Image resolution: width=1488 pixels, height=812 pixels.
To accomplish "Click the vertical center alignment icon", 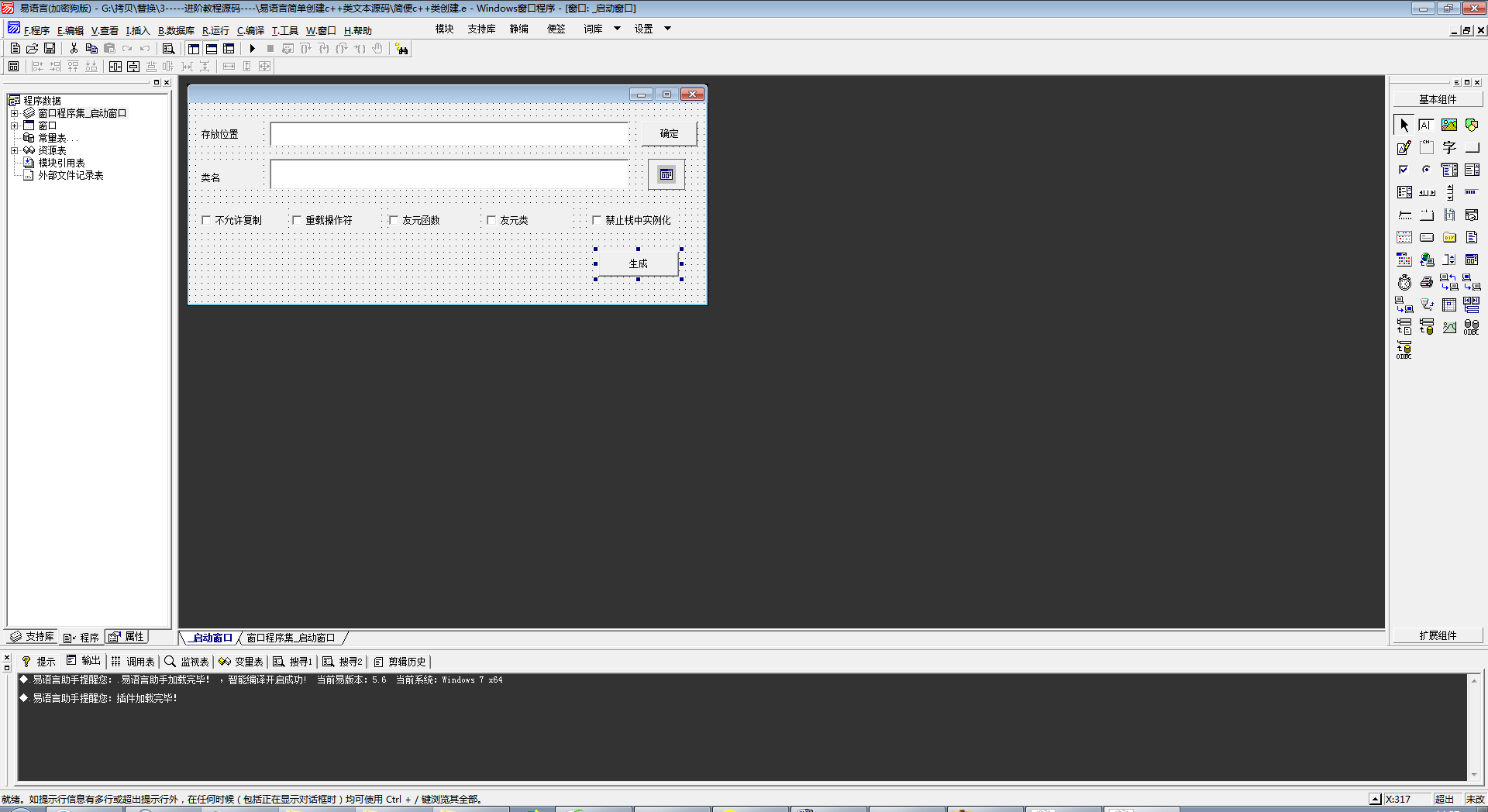I will pyautogui.click(x=133, y=67).
